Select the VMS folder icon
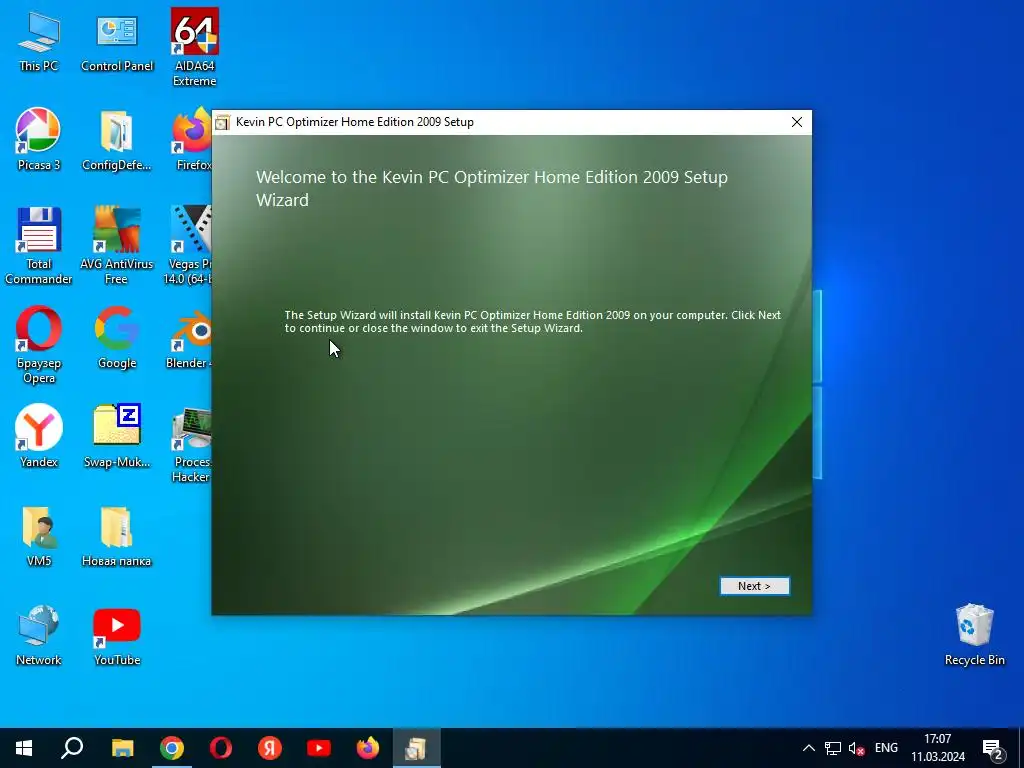 coord(39,536)
